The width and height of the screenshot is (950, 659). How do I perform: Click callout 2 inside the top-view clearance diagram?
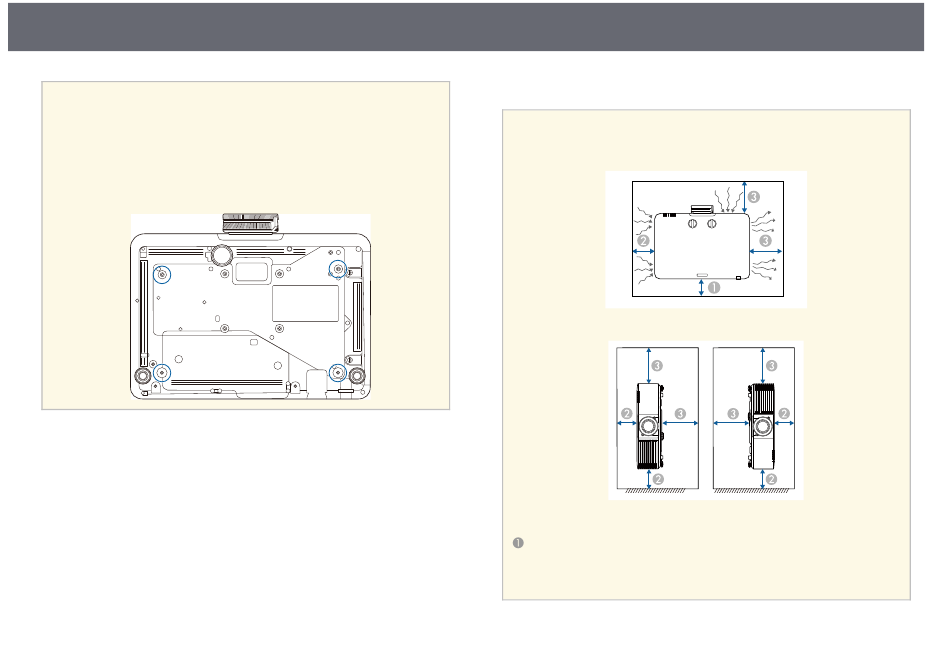[643, 240]
